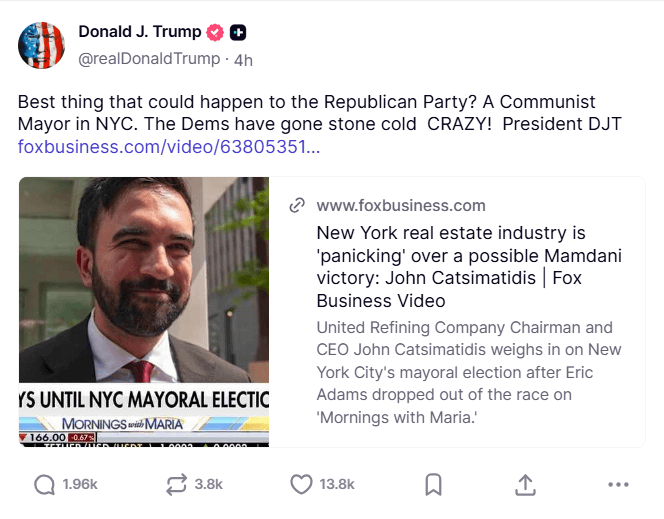Like the post with the heart icon
Viewport: 664px width, 519px height.
(x=301, y=484)
